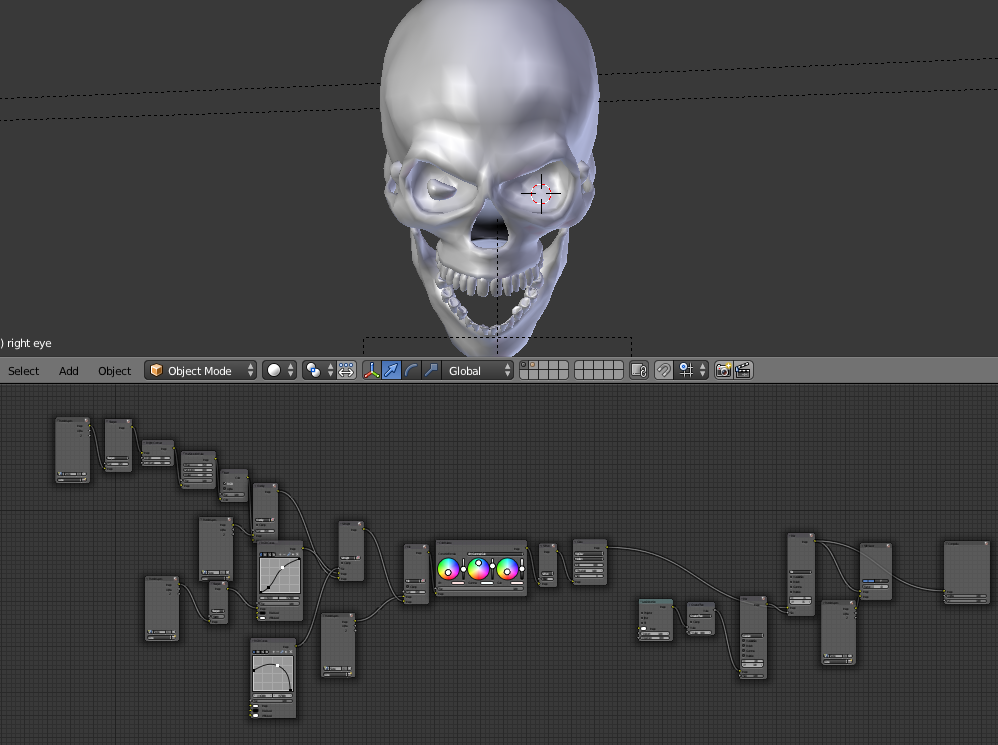Click the OpenGL render image camera icon
The width and height of the screenshot is (998, 745).
click(x=724, y=370)
